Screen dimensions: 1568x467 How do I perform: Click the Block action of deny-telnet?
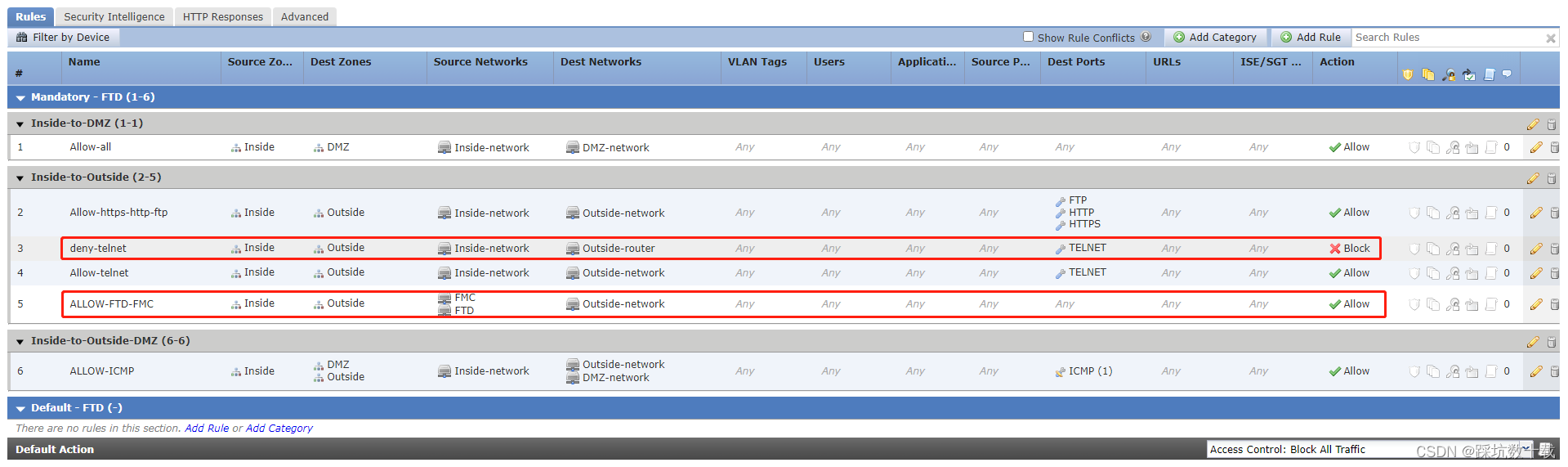point(1350,249)
